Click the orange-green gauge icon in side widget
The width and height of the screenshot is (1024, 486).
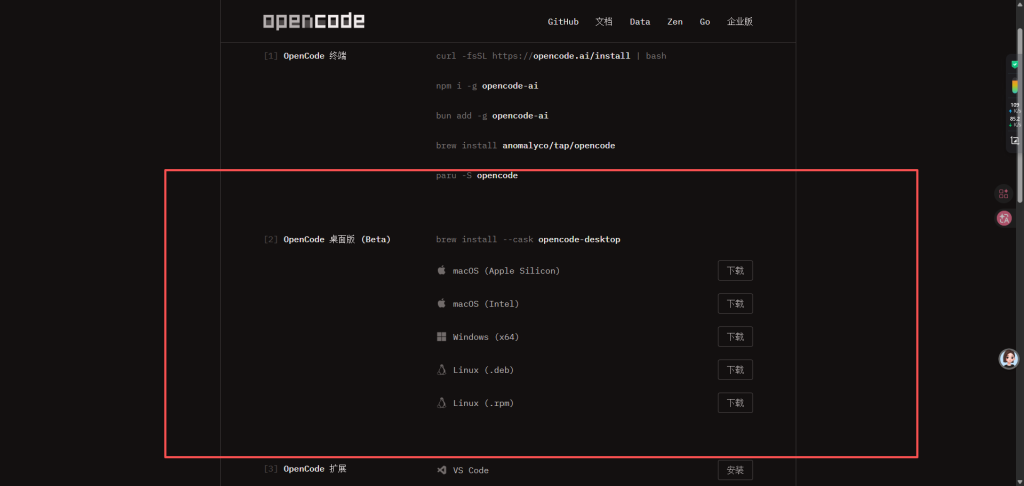(1014, 87)
